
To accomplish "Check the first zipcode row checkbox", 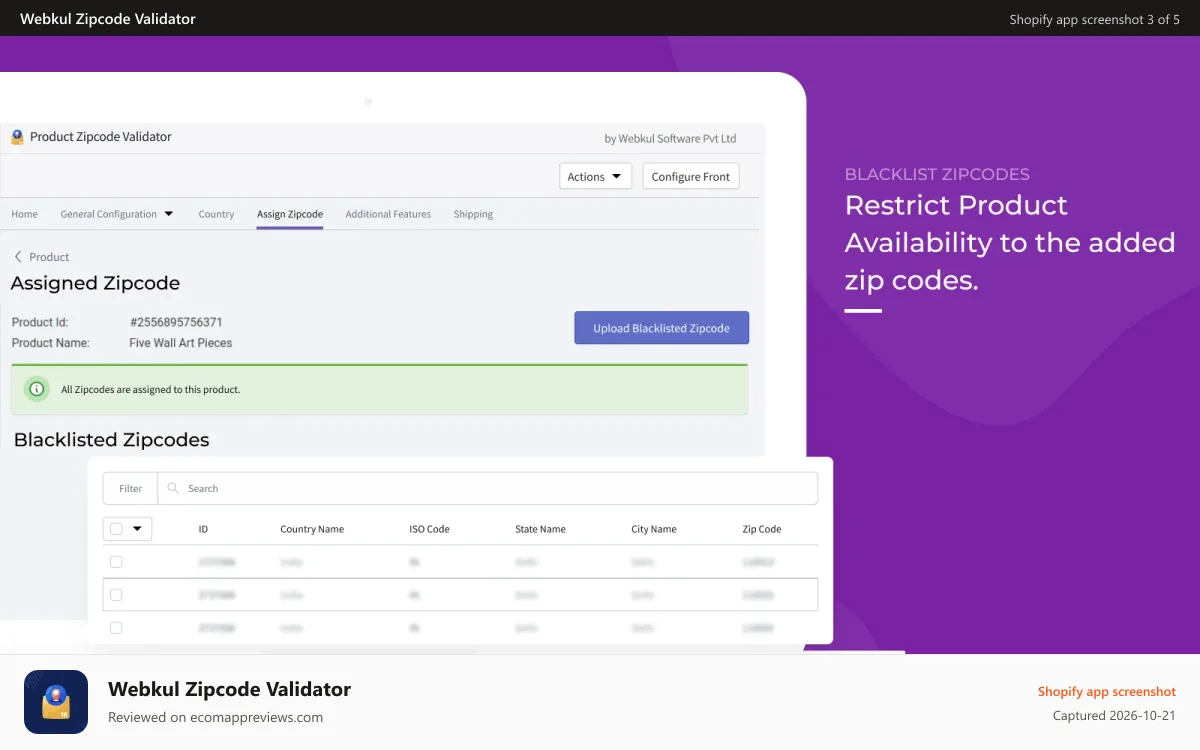I will (116, 562).
